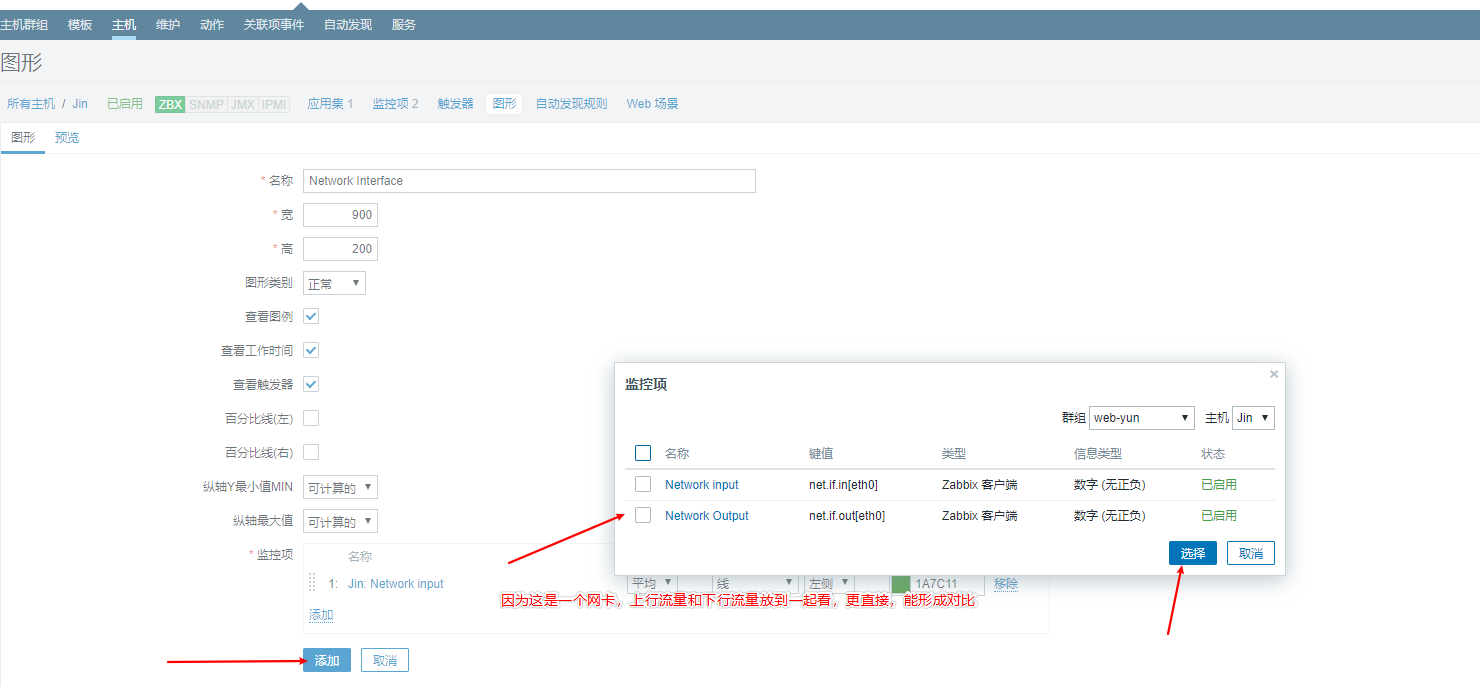Screen dimensions: 1480x686
Task: Switch to the 预览 tab
Action: [x=67, y=138]
